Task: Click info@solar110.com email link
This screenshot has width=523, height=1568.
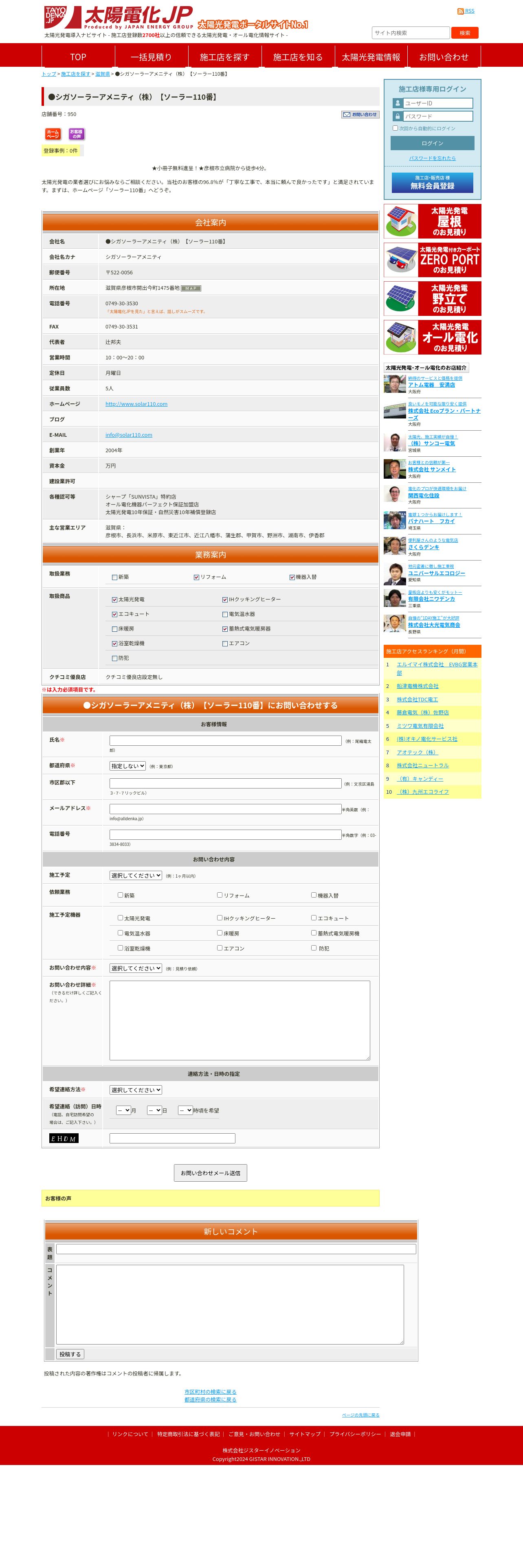Action: tap(128, 435)
